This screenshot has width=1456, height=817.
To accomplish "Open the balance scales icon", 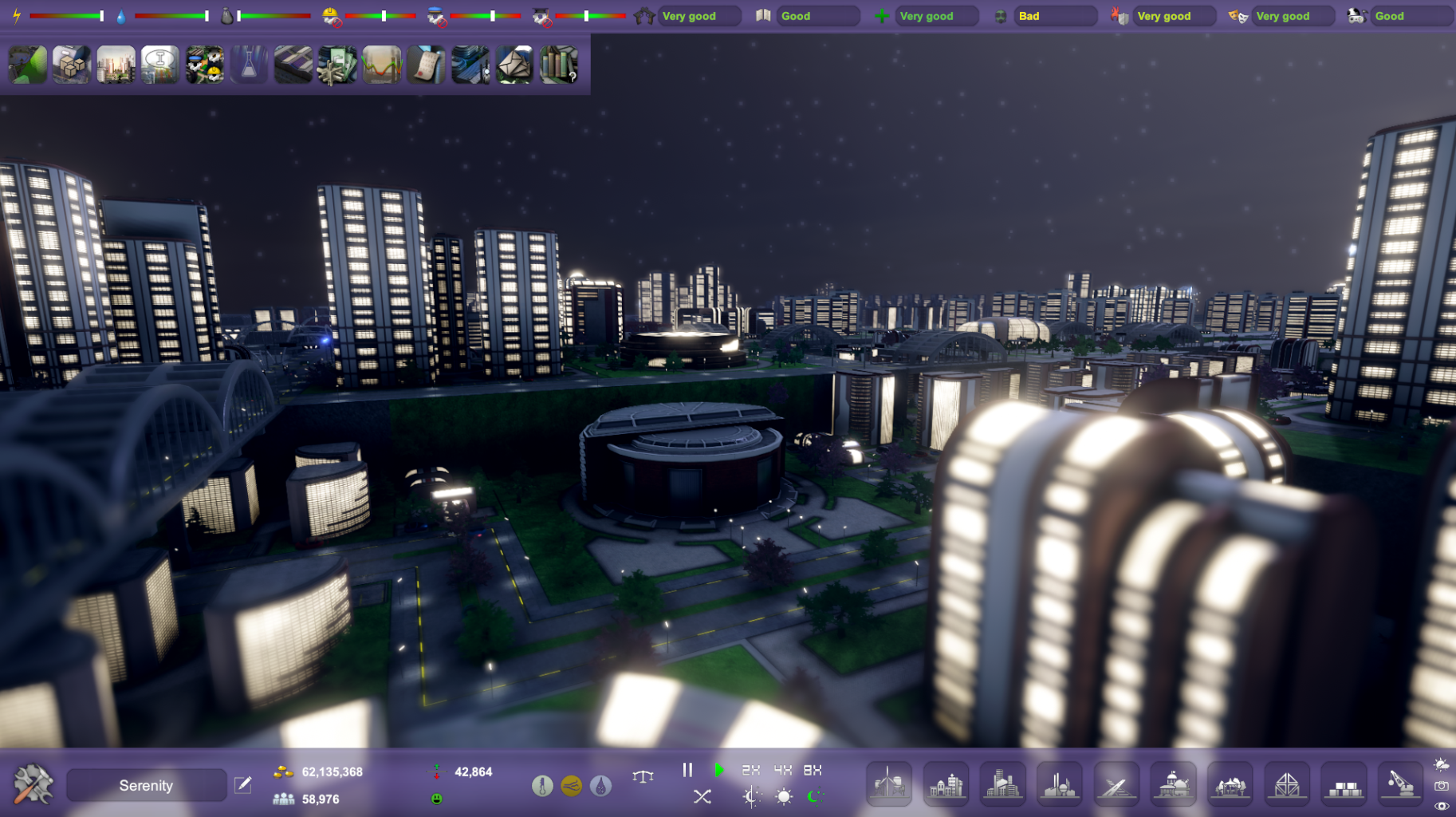I will click(x=643, y=776).
